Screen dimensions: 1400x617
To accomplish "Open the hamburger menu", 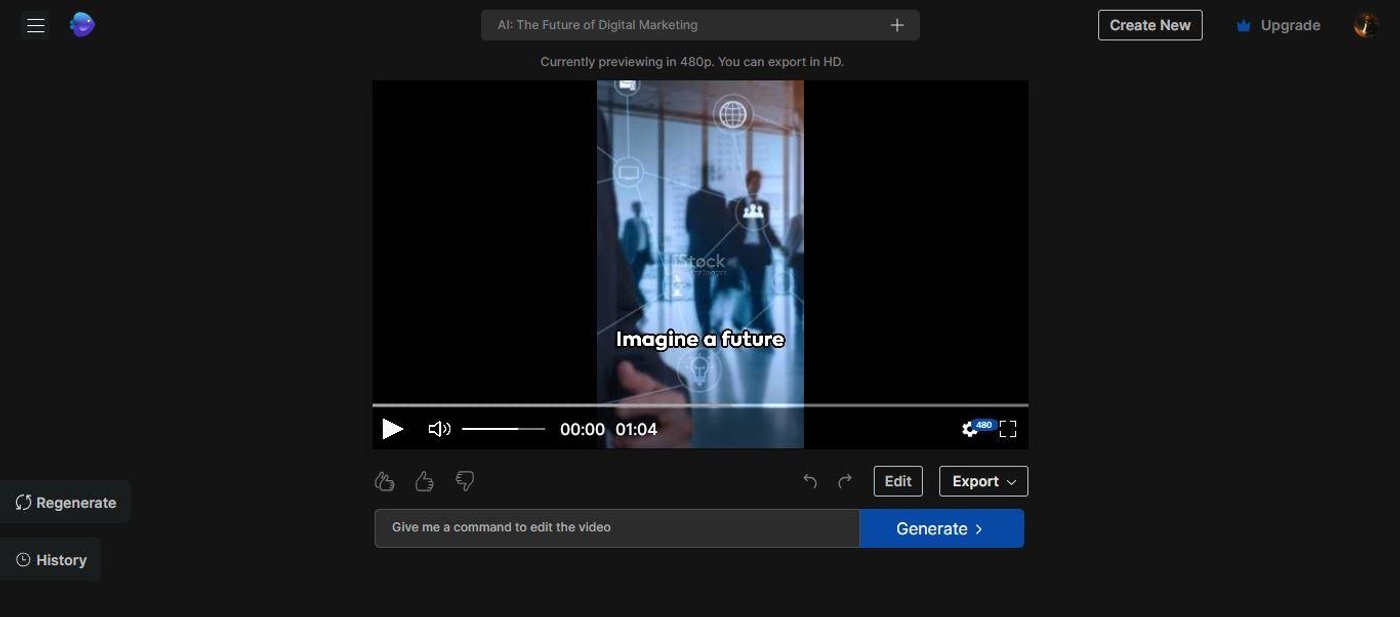I will pyautogui.click(x=36, y=26).
